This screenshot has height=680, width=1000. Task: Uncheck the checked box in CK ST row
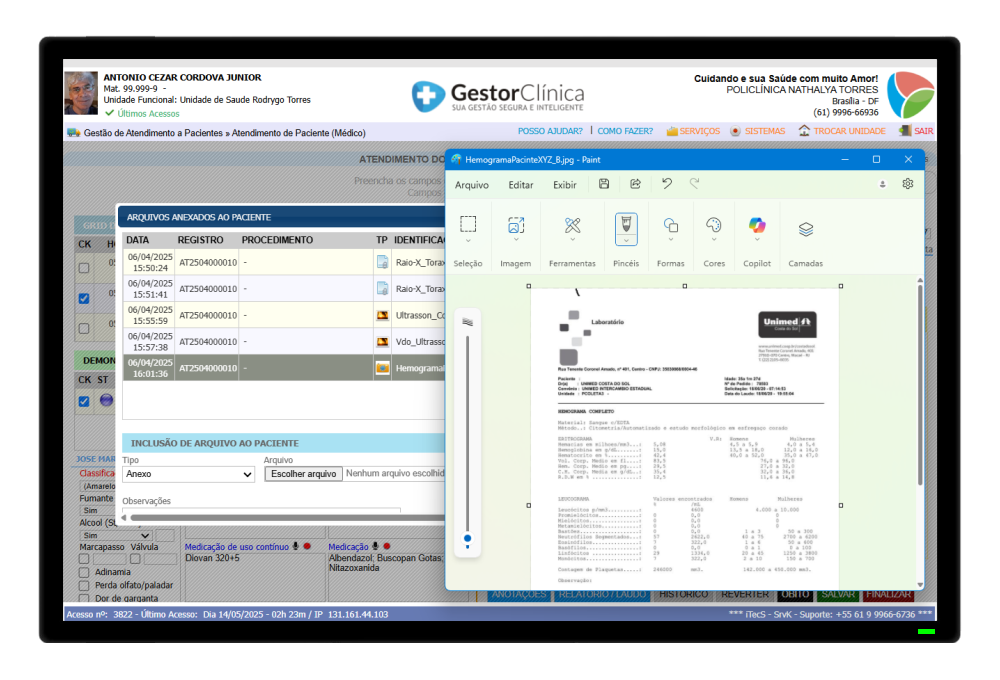pos(84,401)
